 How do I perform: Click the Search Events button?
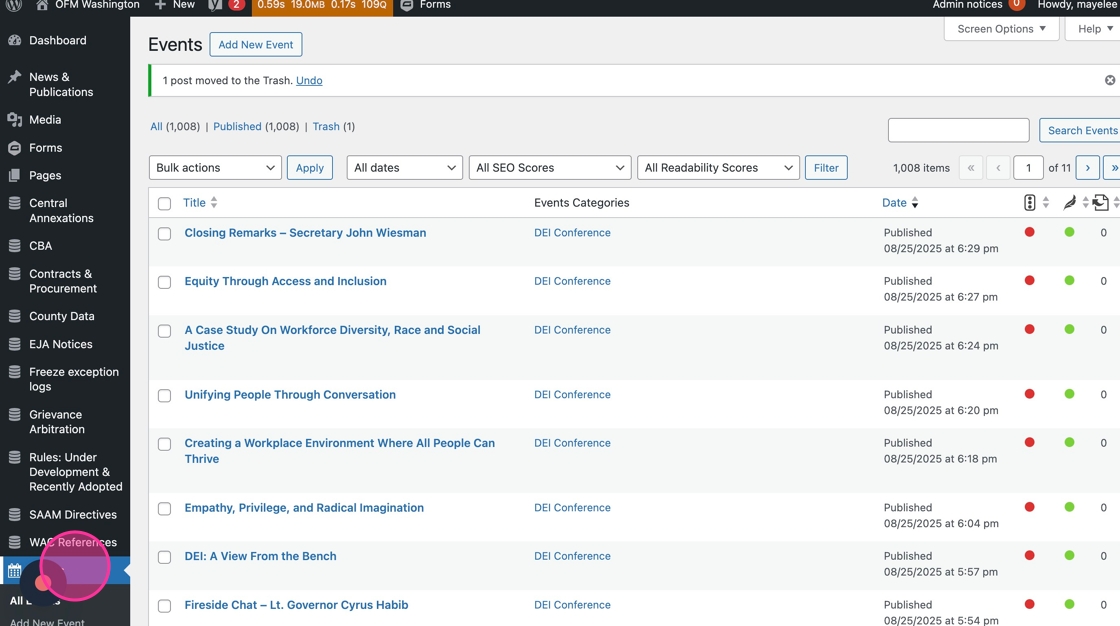pos(1081,130)
